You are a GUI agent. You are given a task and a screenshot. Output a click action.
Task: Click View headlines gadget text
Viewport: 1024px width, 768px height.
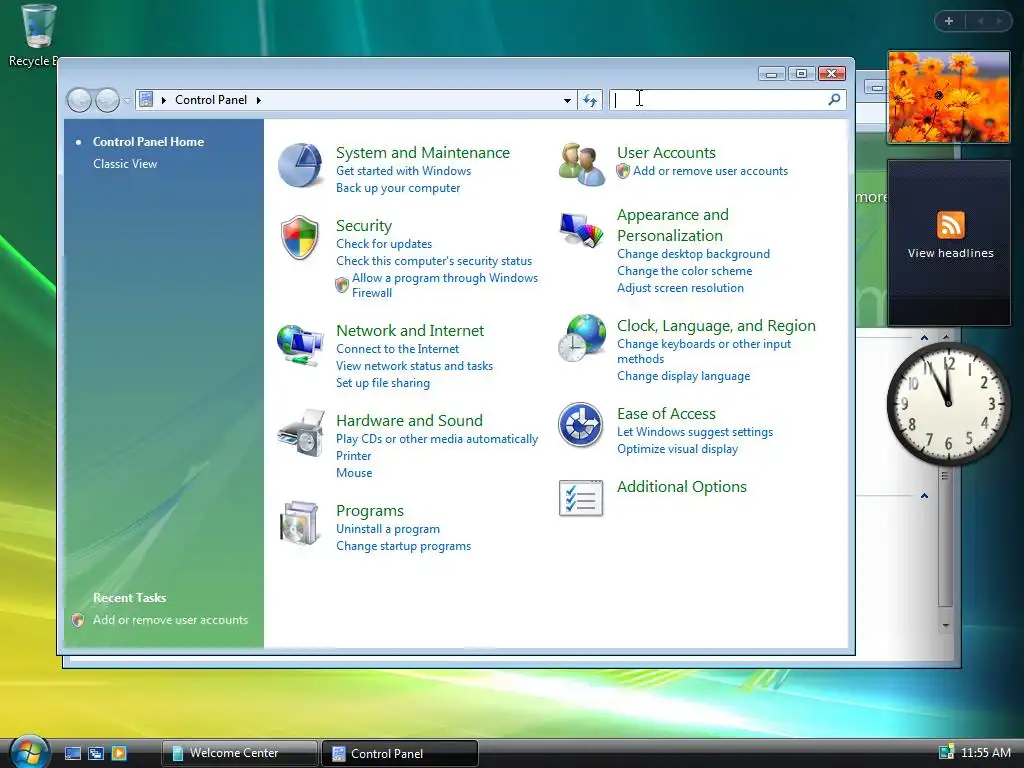950,253
